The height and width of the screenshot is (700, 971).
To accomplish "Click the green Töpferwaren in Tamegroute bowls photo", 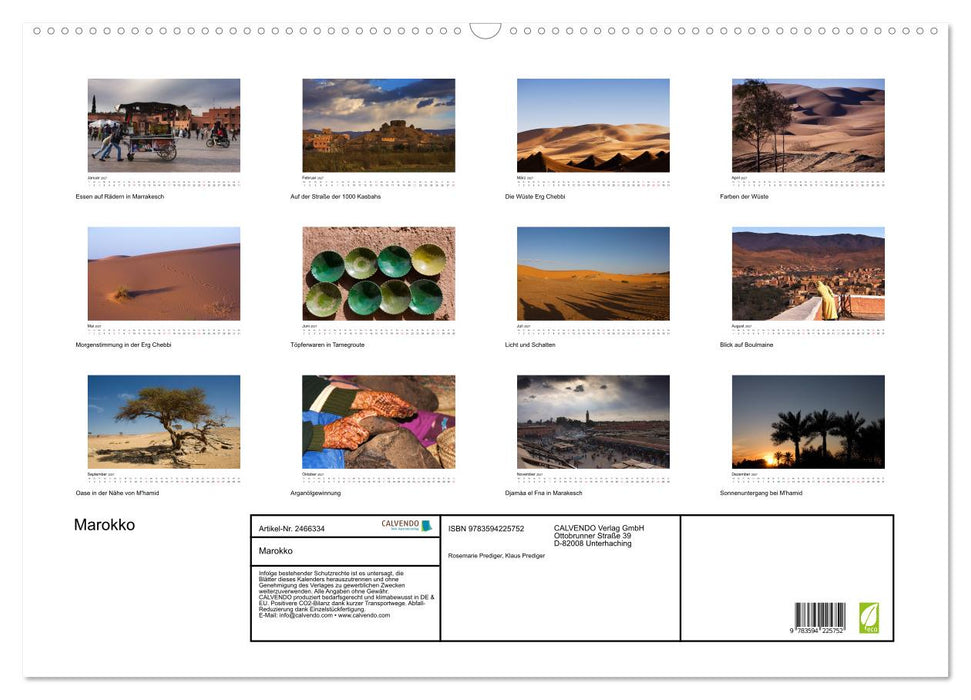I will click(378, 274).
